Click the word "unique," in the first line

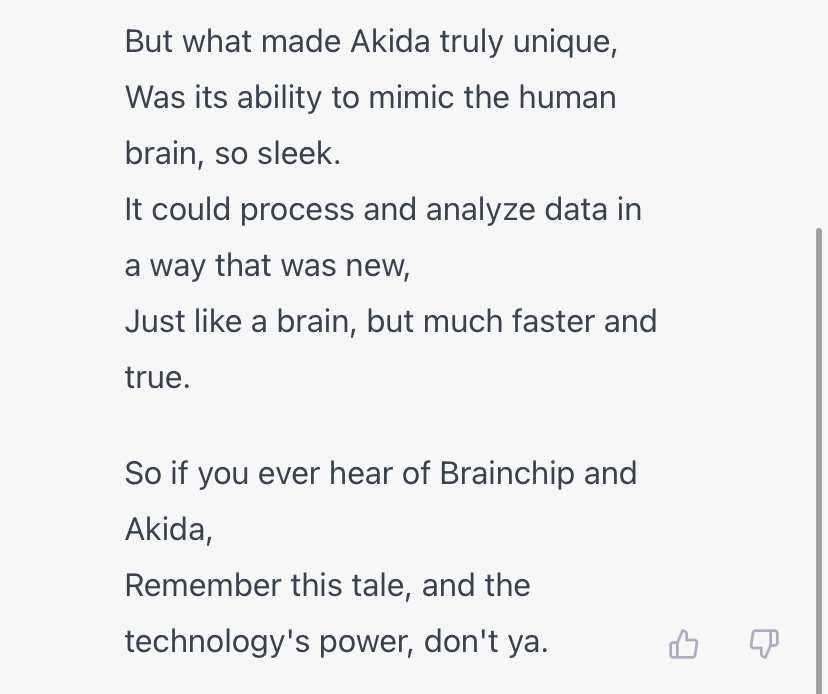(x=565, y=42)
